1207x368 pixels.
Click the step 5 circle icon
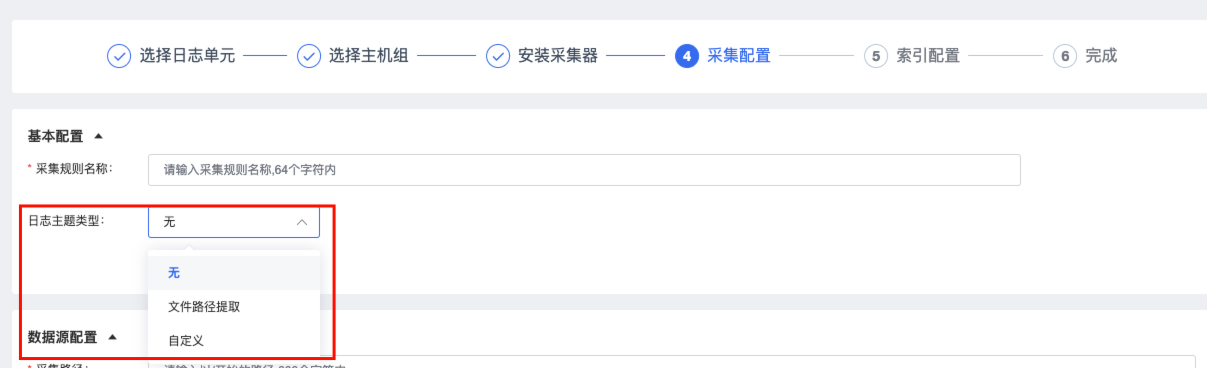point(876,56)
